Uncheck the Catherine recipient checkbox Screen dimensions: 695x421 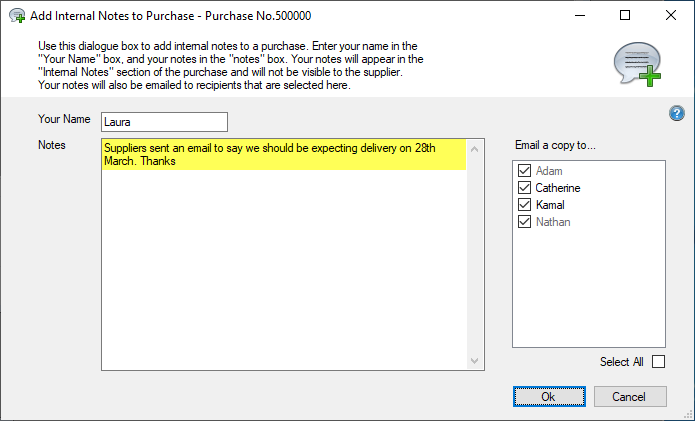click(x=524, y=188)
